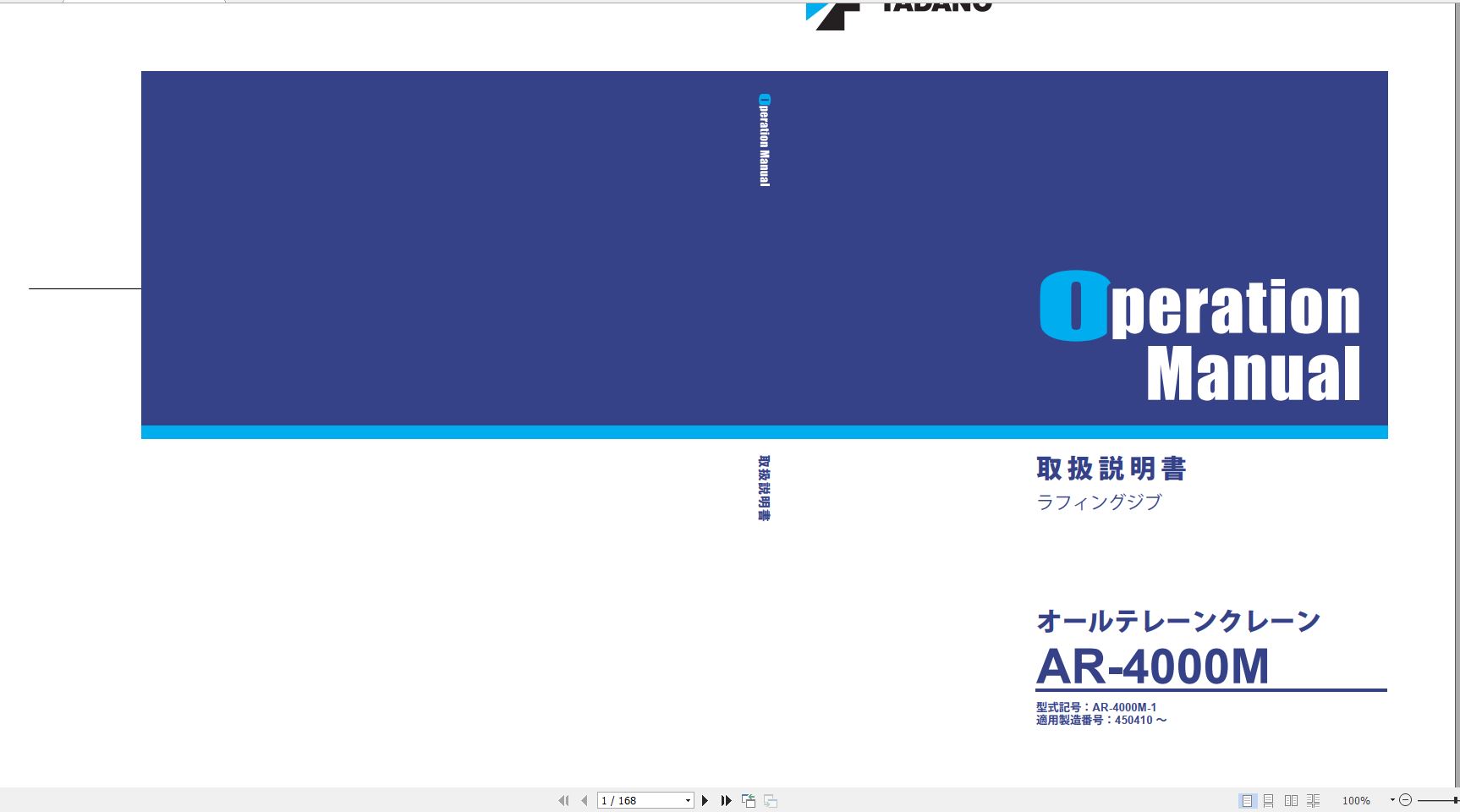The height and width of the screenshot is (812, 1460).
Task: Click the vertical 取扱説明書 spine text
Action: [764, 488]
